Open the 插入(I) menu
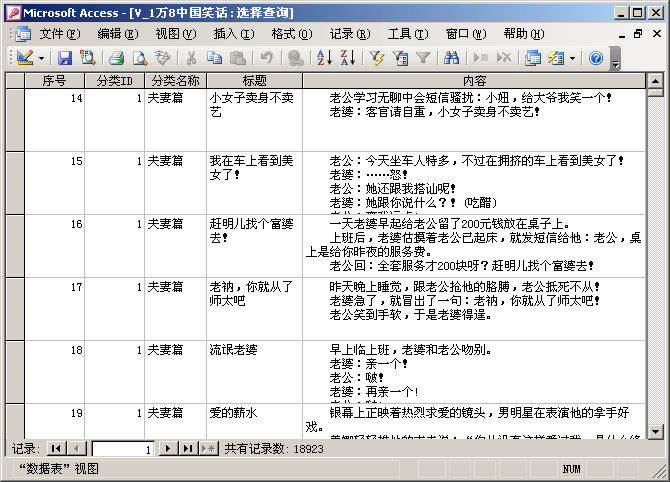Viewport: 670px width, 482px height. [234, 34]
